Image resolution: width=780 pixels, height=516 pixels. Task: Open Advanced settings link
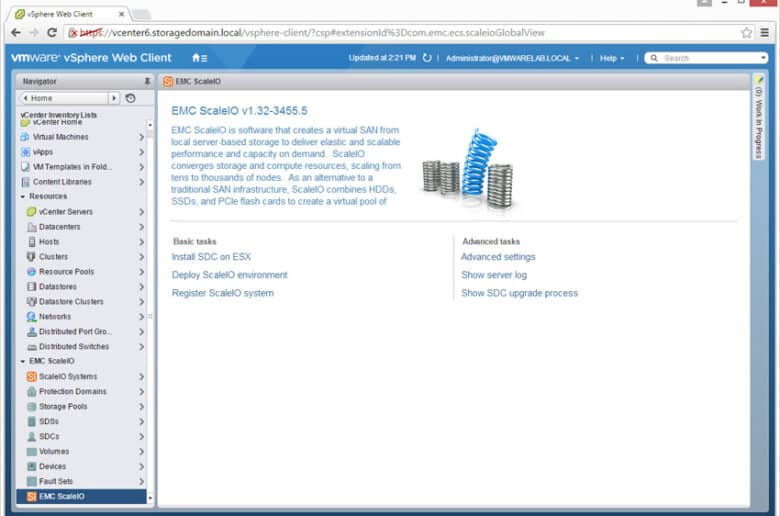tap(498, 257)
